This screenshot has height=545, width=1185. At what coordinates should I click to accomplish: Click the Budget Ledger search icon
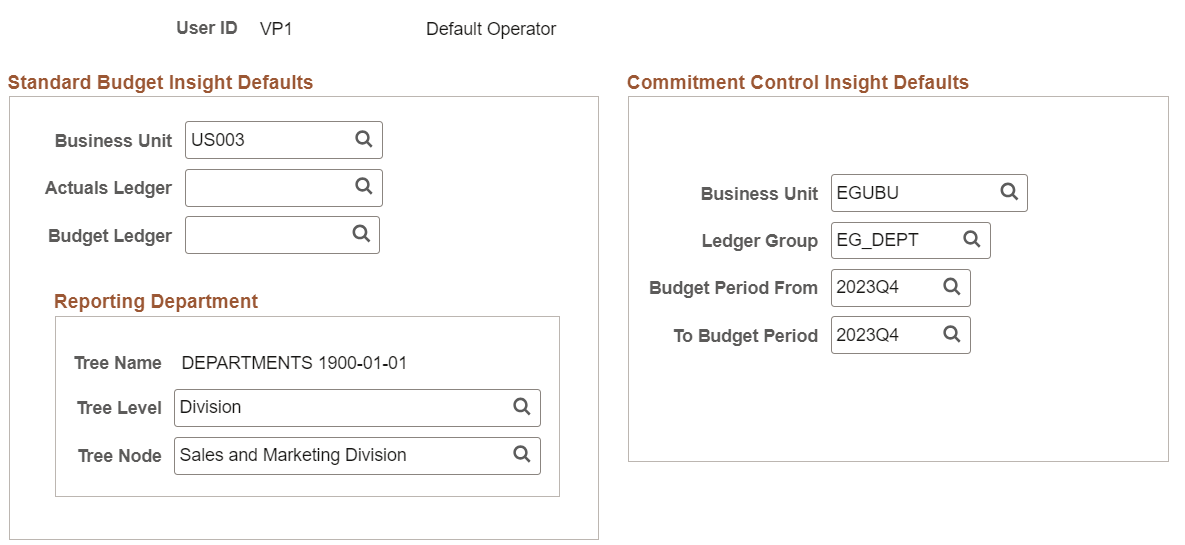(x=361, y=234)
